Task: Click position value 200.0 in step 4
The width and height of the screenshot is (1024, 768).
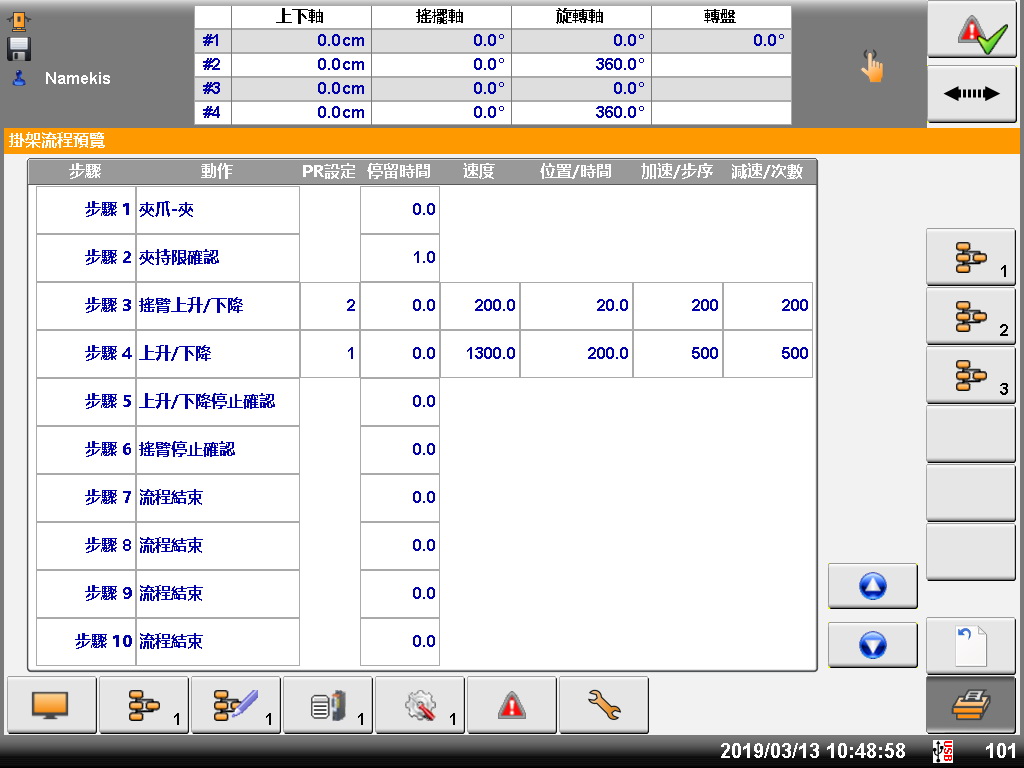Action: (x=576, y=353)
